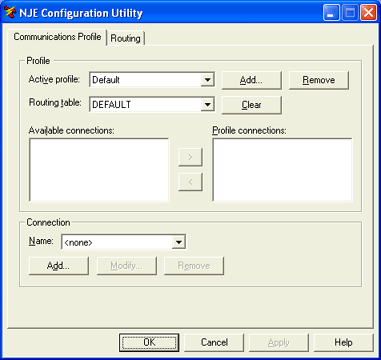Click the Routing table field showing DEFAULT
381x360 pixels.
pos(152,105)
